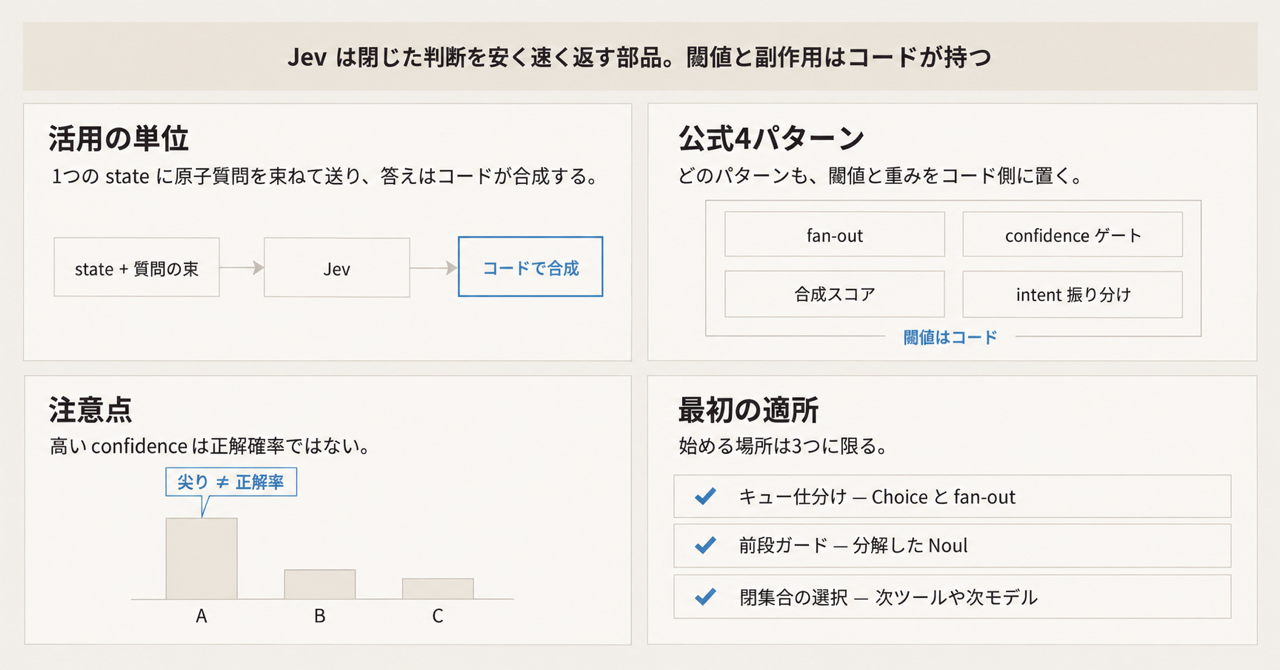Click the 'state + 質問の束' box
Viewport: 1280px width, 670px height.
click(x=136, y=268)
